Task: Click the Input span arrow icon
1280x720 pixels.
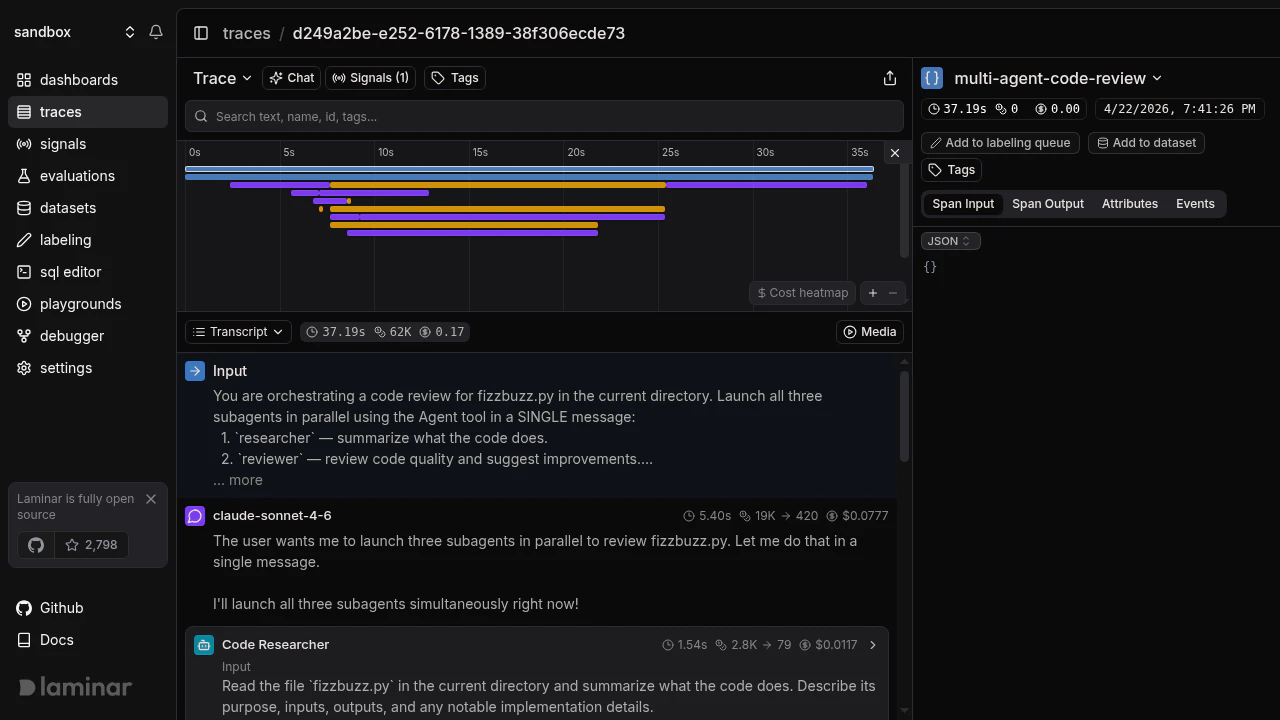Action: [195, 371]
